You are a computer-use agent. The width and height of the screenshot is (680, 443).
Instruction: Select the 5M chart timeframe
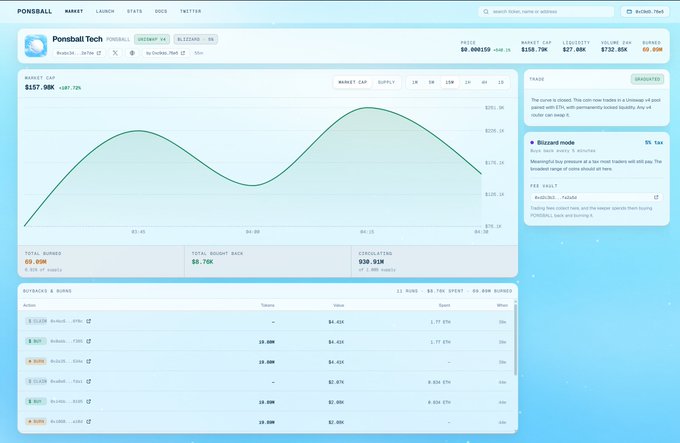click(x=431, y=82)
